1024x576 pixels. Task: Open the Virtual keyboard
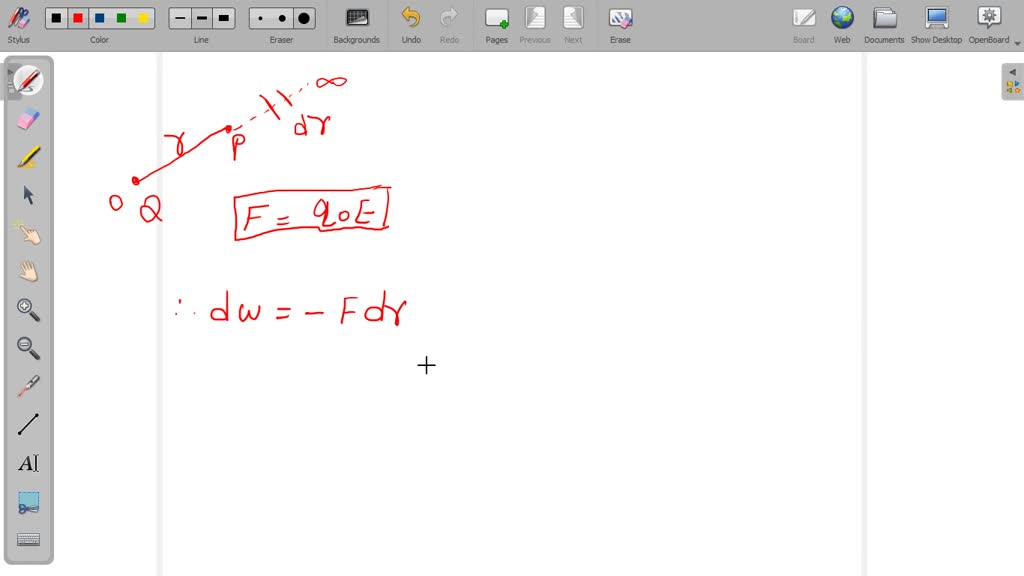point(27,540)
